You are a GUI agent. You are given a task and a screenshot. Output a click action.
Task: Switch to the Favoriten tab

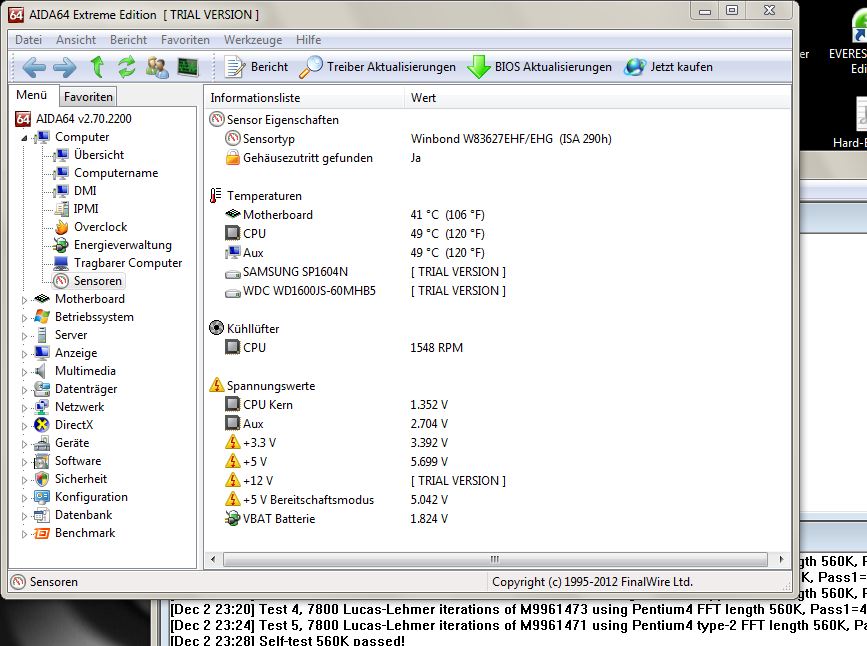tap(88, 97)
